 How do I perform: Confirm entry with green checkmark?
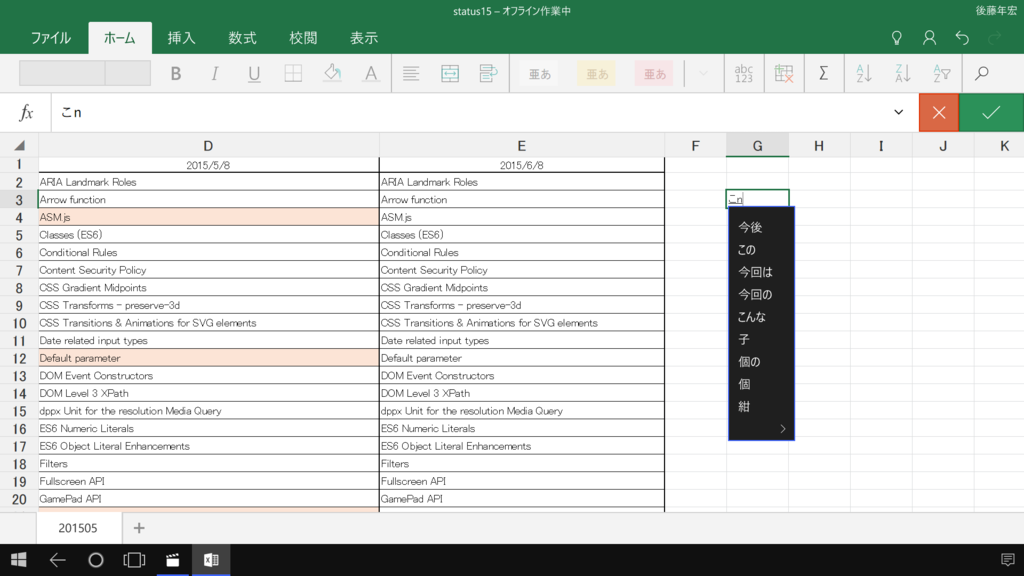point(991,112)
